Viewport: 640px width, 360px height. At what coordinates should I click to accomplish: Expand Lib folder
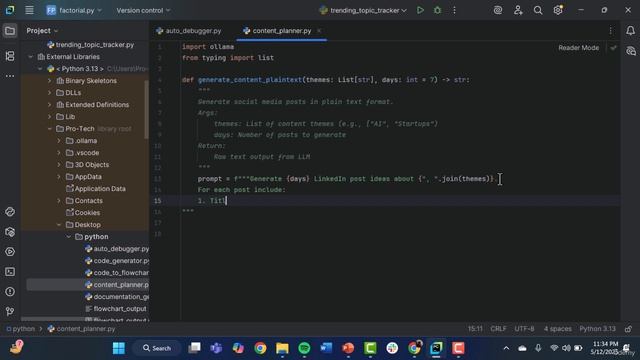pyautogui.click(x=49, y=117)
